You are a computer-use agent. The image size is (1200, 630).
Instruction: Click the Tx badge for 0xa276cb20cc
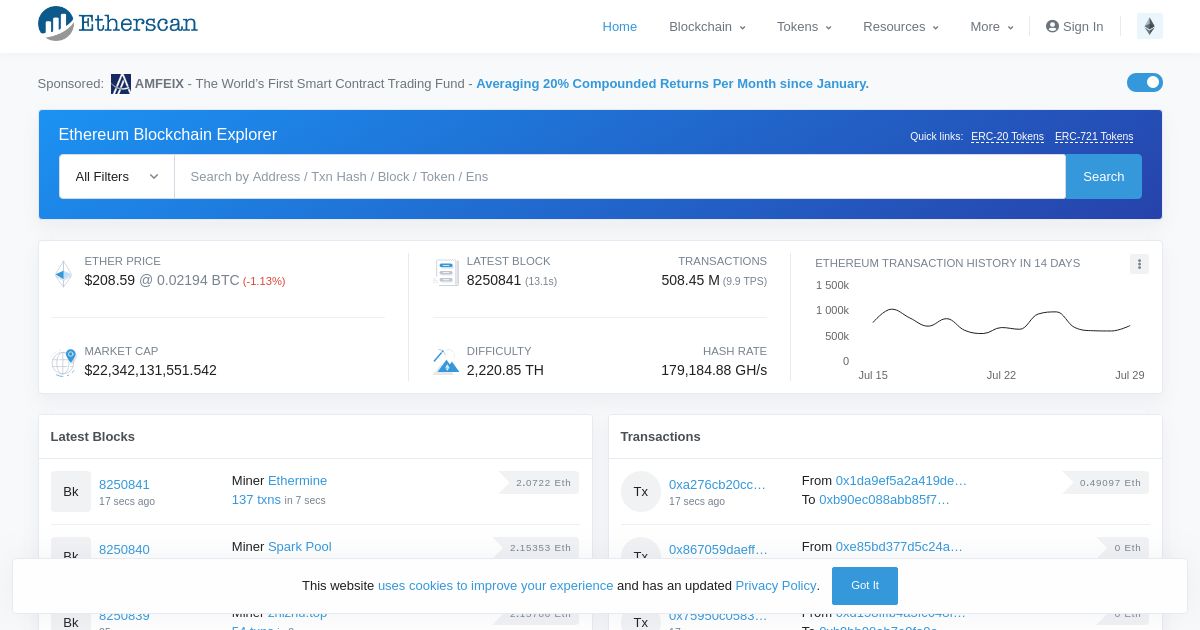click(641, 491)
